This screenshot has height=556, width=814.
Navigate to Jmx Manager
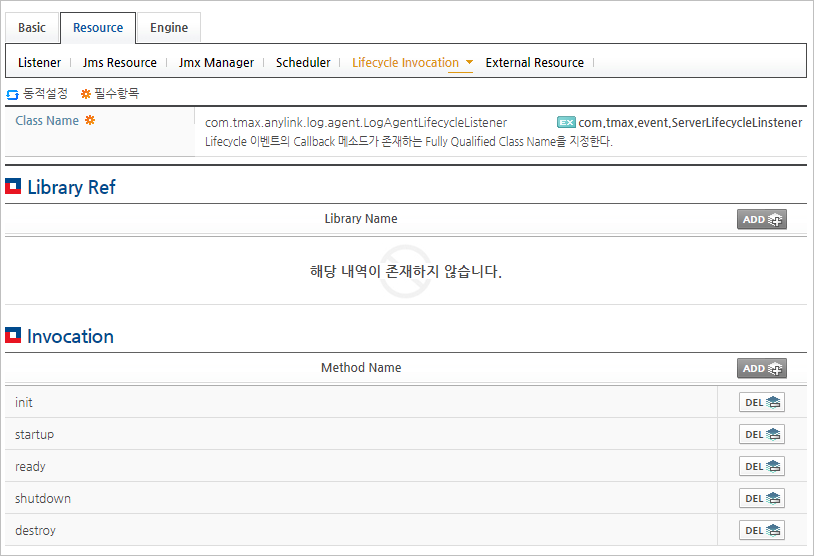216,62
